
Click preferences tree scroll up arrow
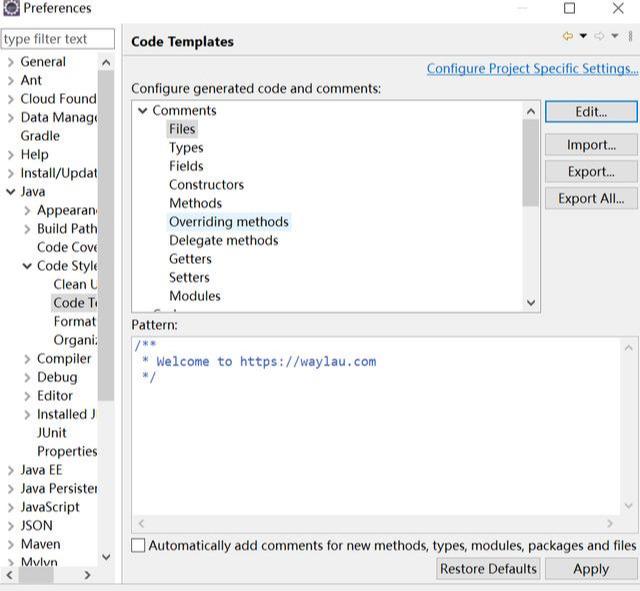pyautogui.click(x=106, y=62)
